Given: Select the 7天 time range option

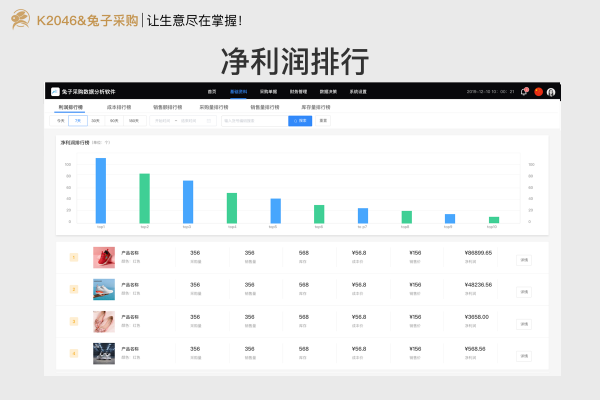Looking at the screenshot, I should pos(77,120).
